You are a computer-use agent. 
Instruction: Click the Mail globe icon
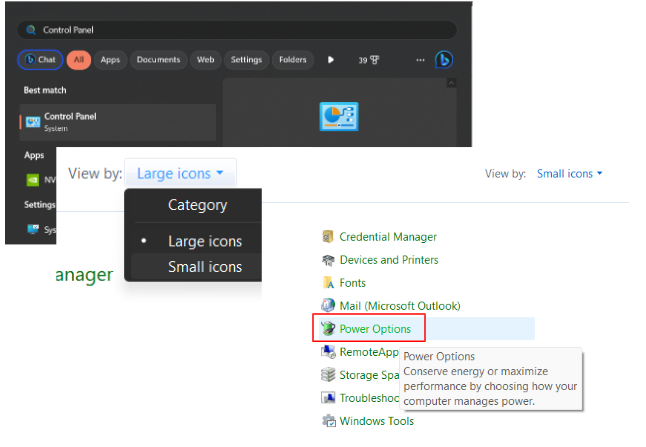pos(328,305)
